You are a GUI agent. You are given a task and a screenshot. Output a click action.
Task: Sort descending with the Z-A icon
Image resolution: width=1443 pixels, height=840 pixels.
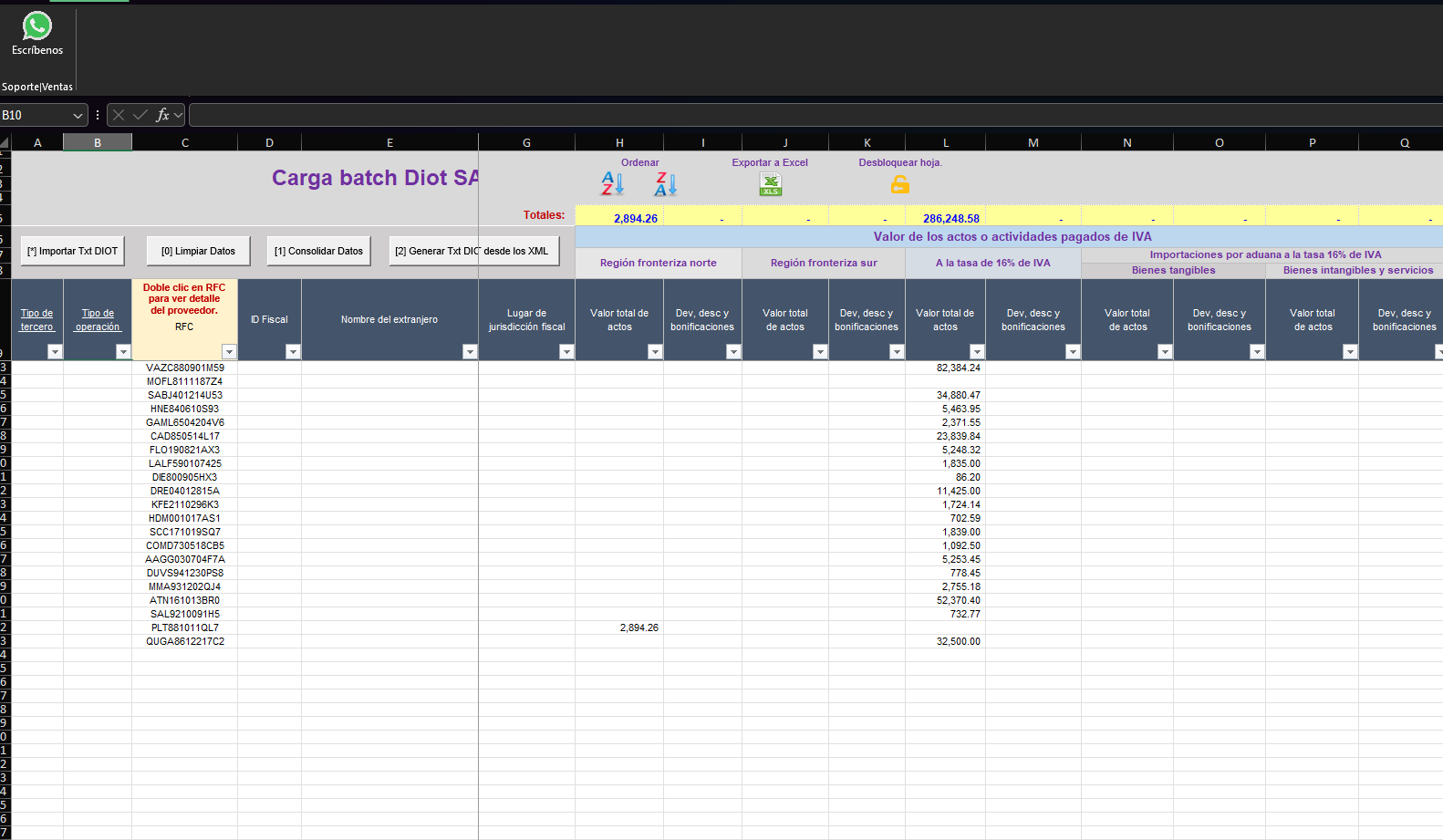coord(666,184)
